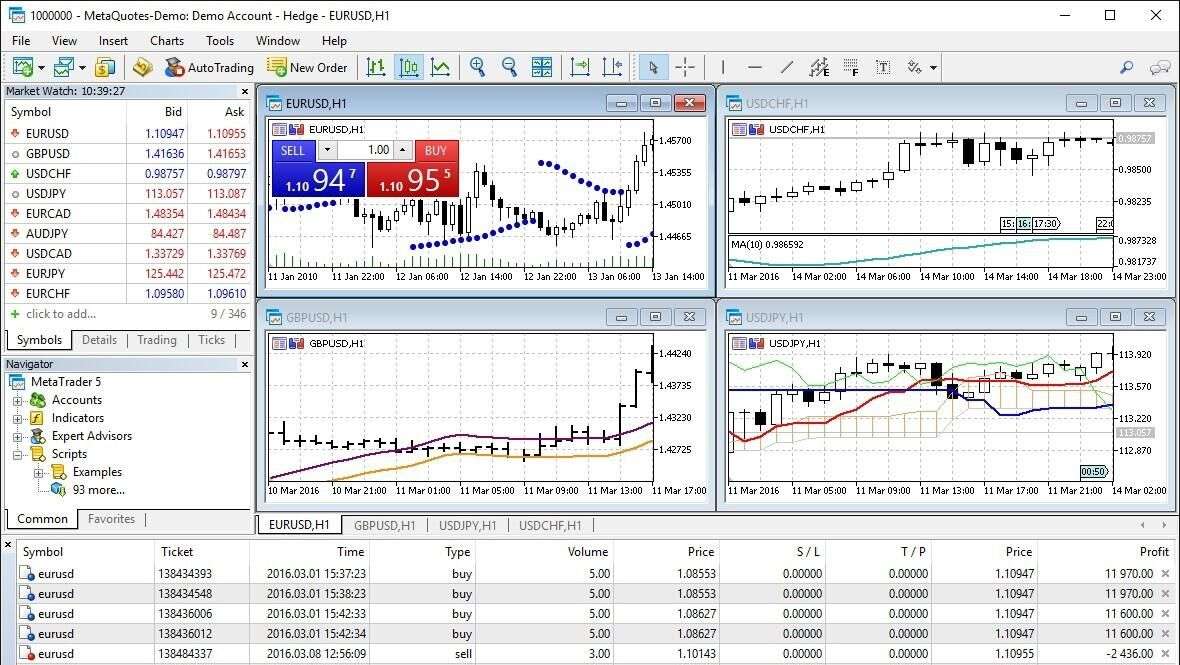Select the text label tool
1180x665 pixels.
click(883, 68)
